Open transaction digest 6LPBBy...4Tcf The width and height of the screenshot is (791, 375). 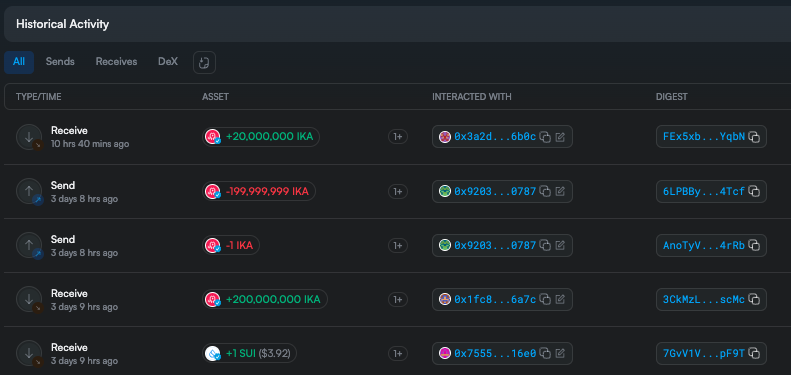point(704,191)
